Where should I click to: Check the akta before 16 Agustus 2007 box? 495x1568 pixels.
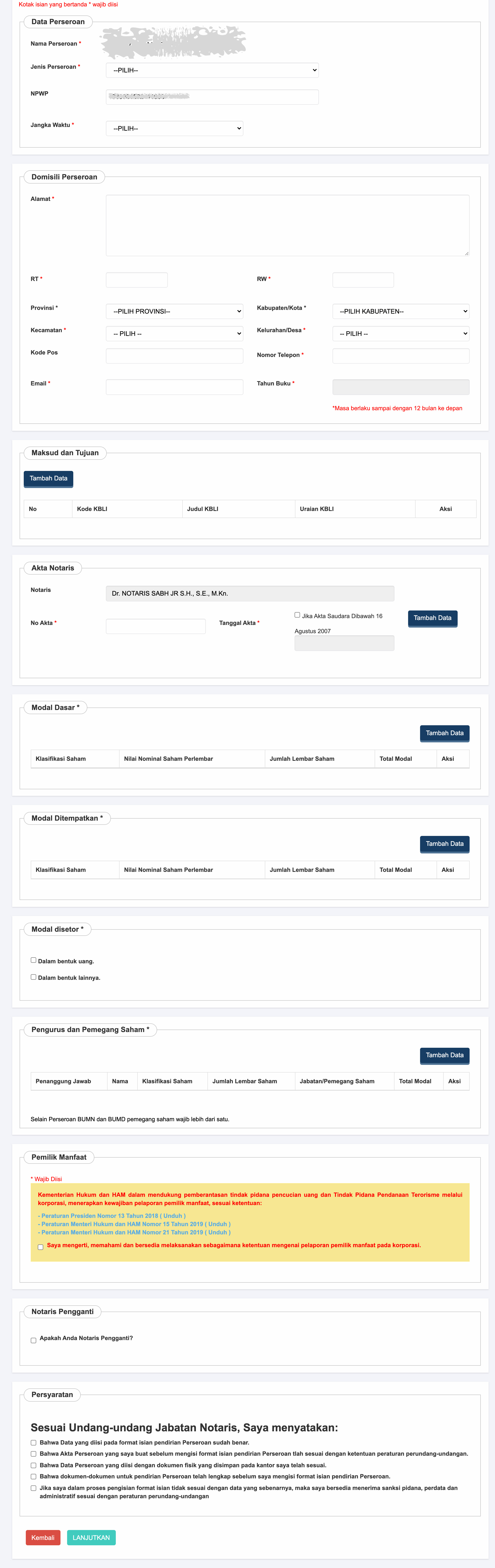(x=297, y=615)
